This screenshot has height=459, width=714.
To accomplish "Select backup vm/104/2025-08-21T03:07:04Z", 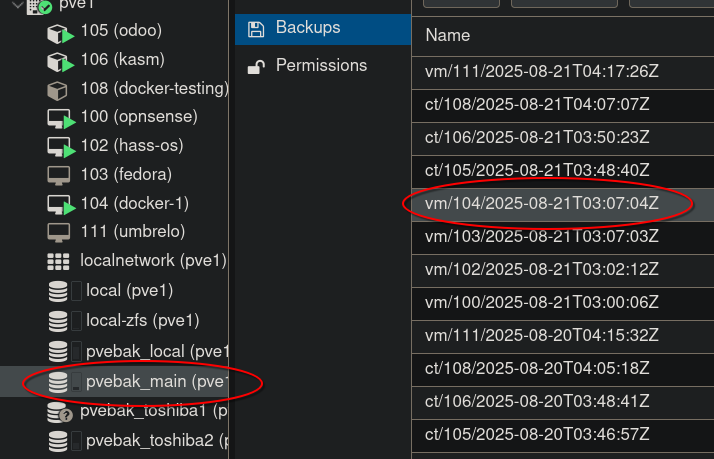I will pyautogui.click(x=541, y=203).
